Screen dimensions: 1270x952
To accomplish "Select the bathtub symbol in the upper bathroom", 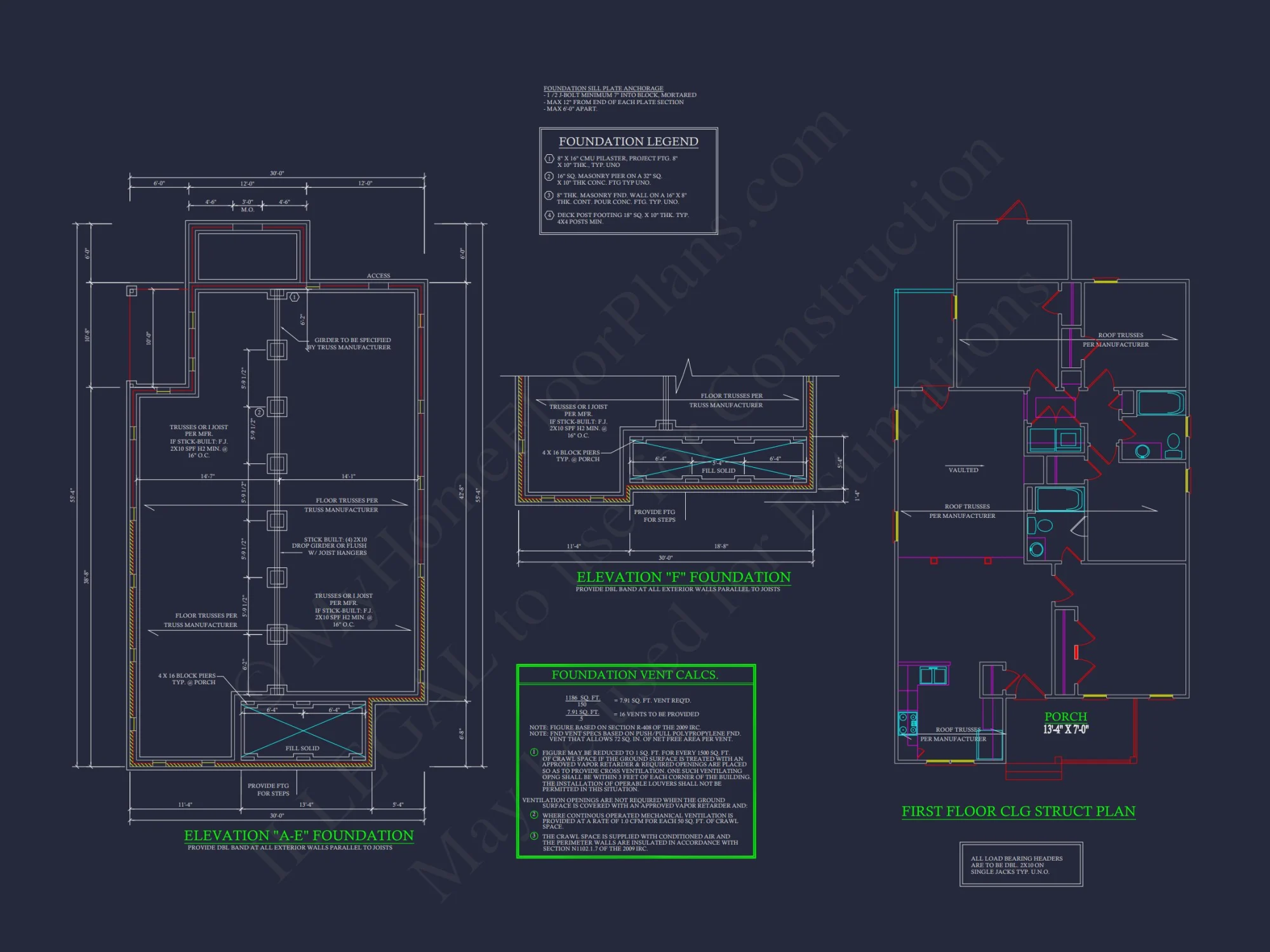I will click(x=1161, y=402).
